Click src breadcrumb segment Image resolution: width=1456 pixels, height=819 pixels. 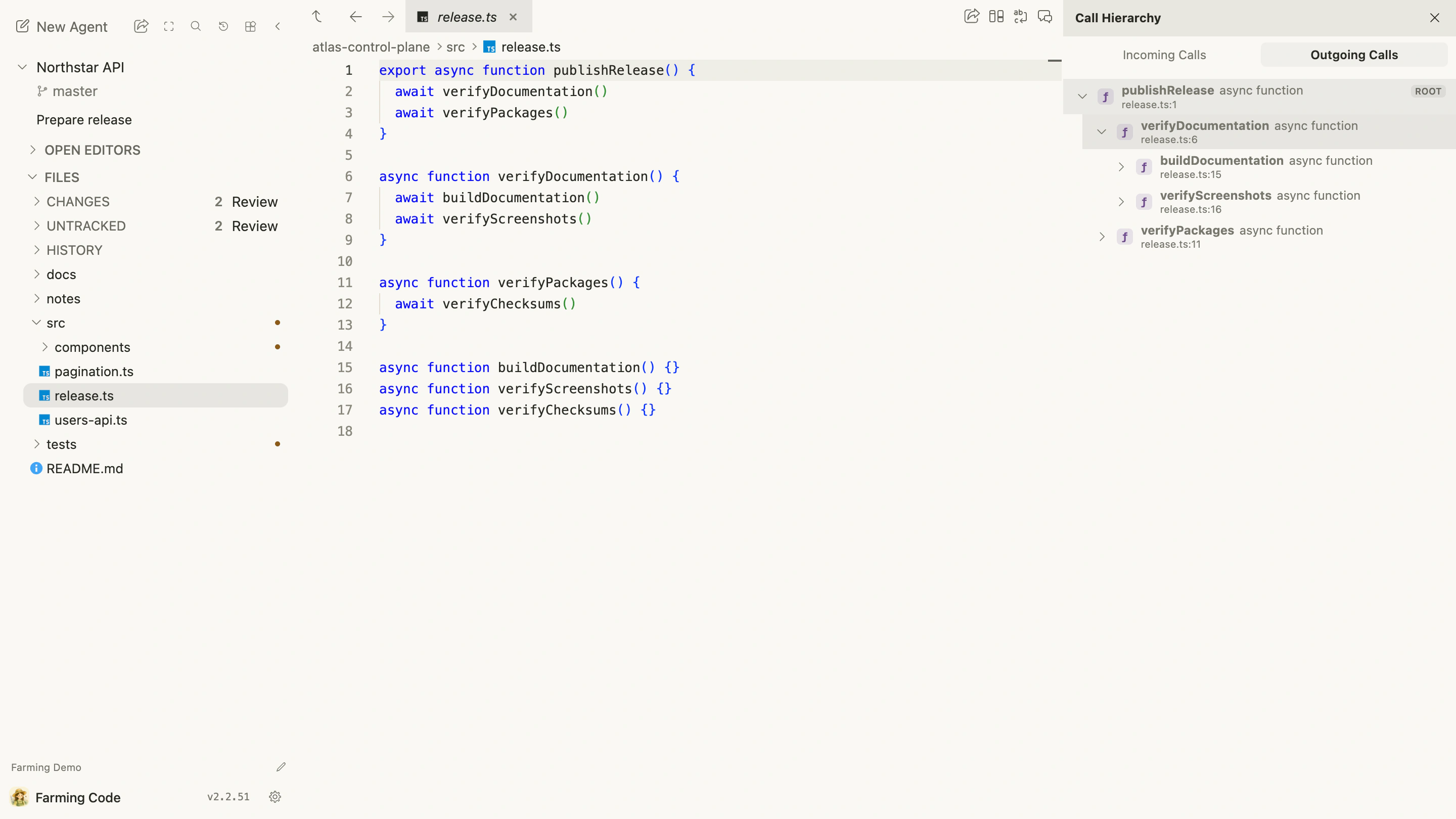[x=456, y=47]
